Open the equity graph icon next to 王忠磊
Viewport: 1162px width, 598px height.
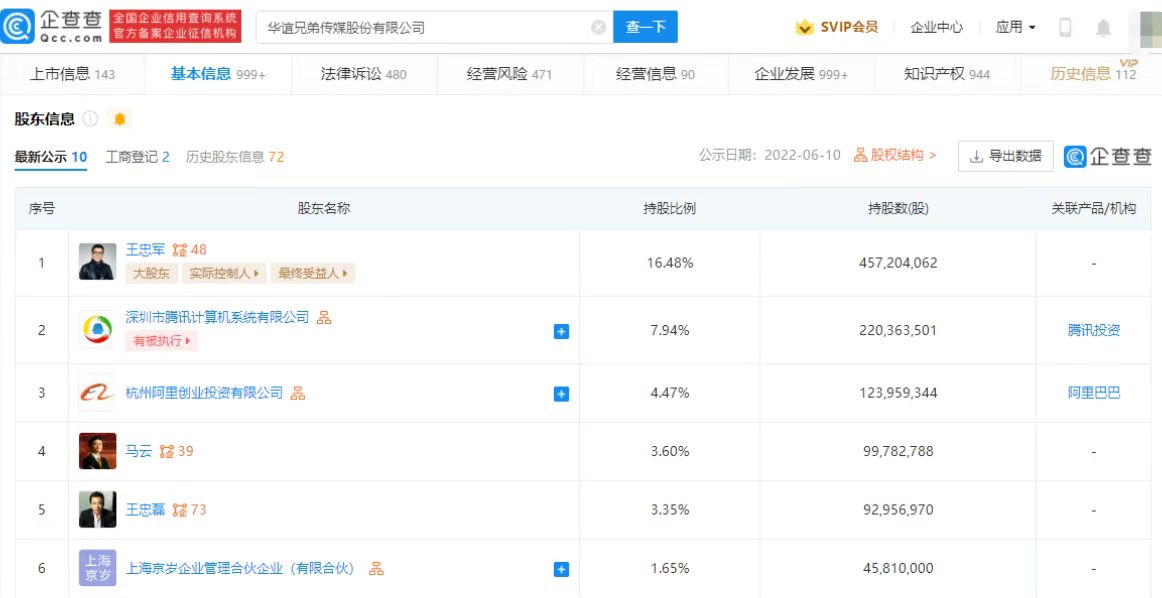click(x=179, y=509)
